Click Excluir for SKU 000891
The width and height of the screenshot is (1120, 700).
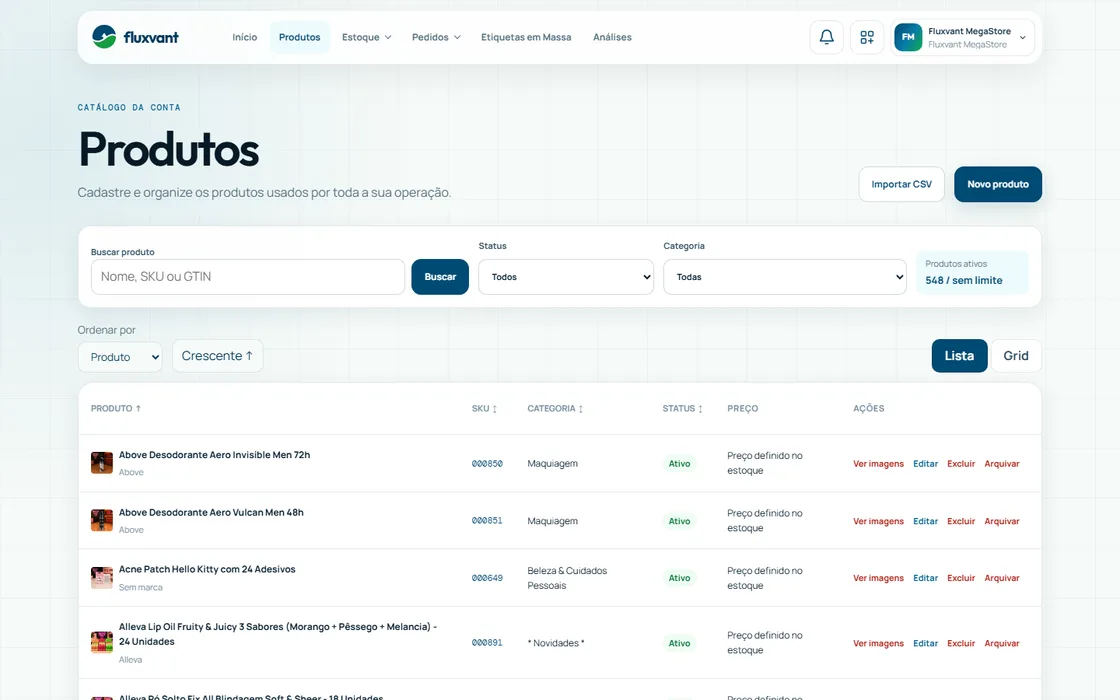tap(961, 644)
